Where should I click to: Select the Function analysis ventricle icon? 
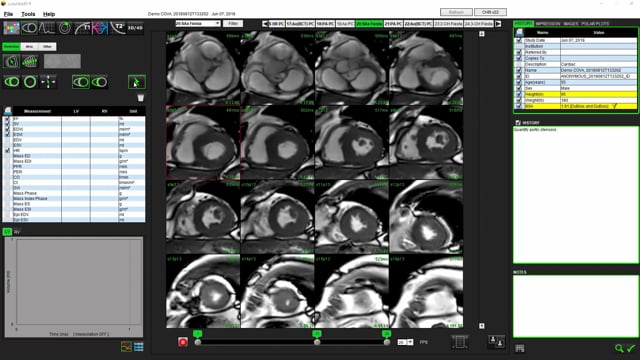29,28
